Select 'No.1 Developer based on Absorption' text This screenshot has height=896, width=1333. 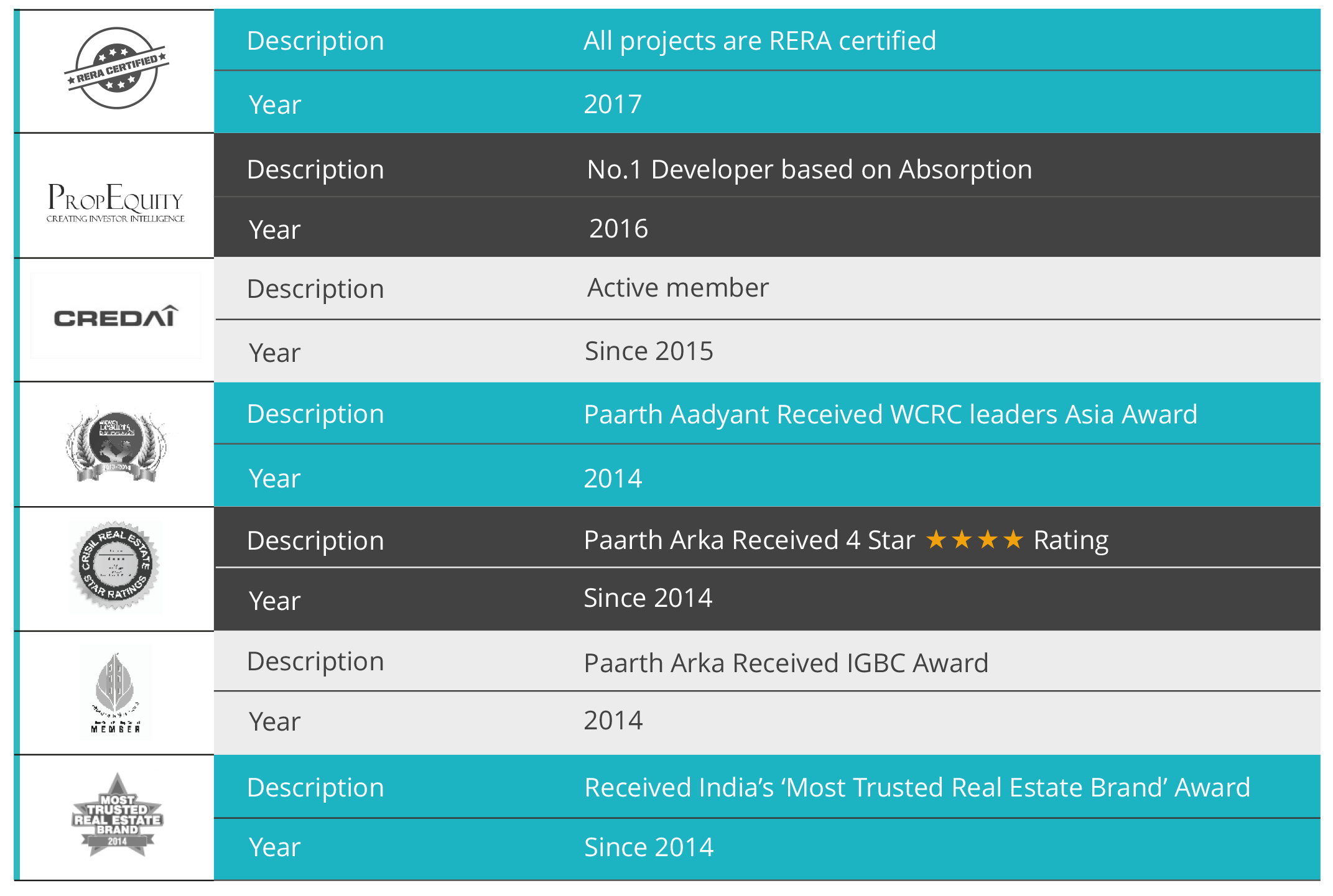pyautogui.click(x=809, y=169)
